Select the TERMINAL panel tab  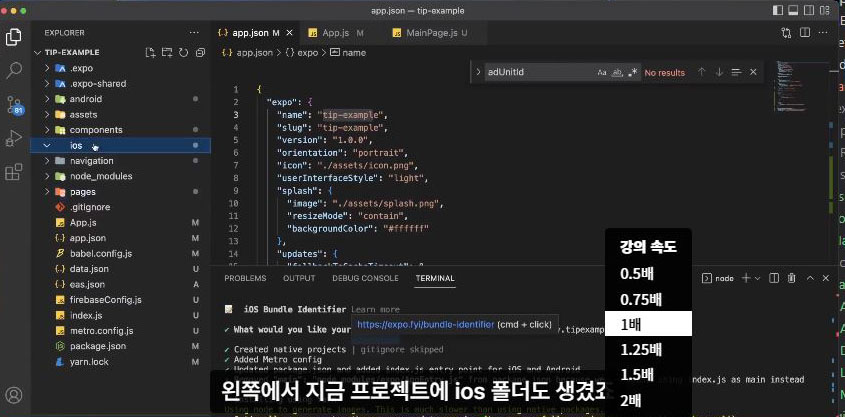pyautogui.click(x=435, y=278)
